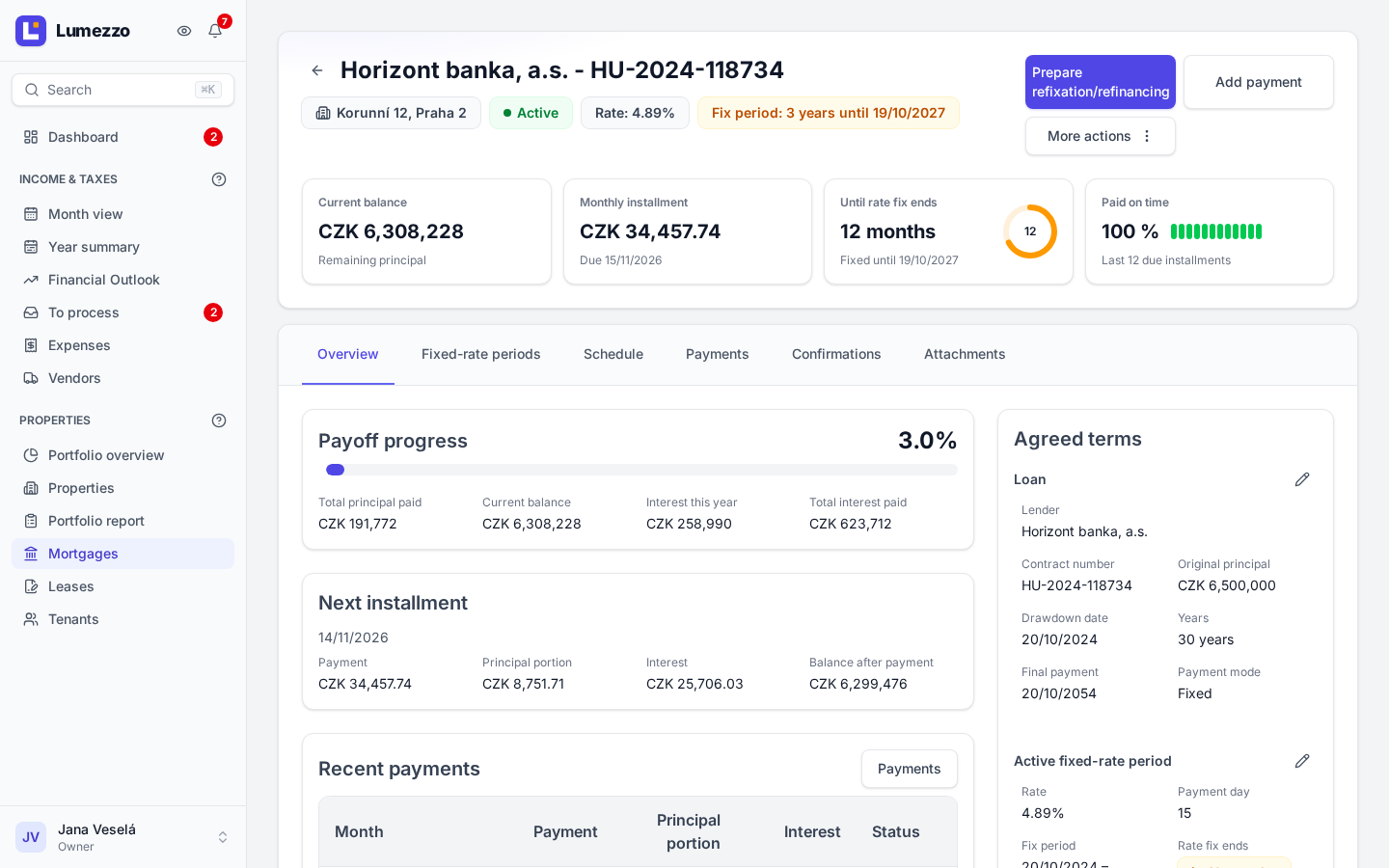This screenshot has height=868, width=1389.
Task: Select the Overview tab
Action: click(348, 354)
